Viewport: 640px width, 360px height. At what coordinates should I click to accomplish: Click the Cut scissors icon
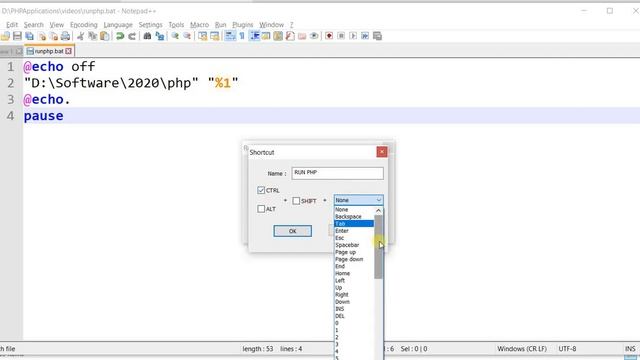81,36
